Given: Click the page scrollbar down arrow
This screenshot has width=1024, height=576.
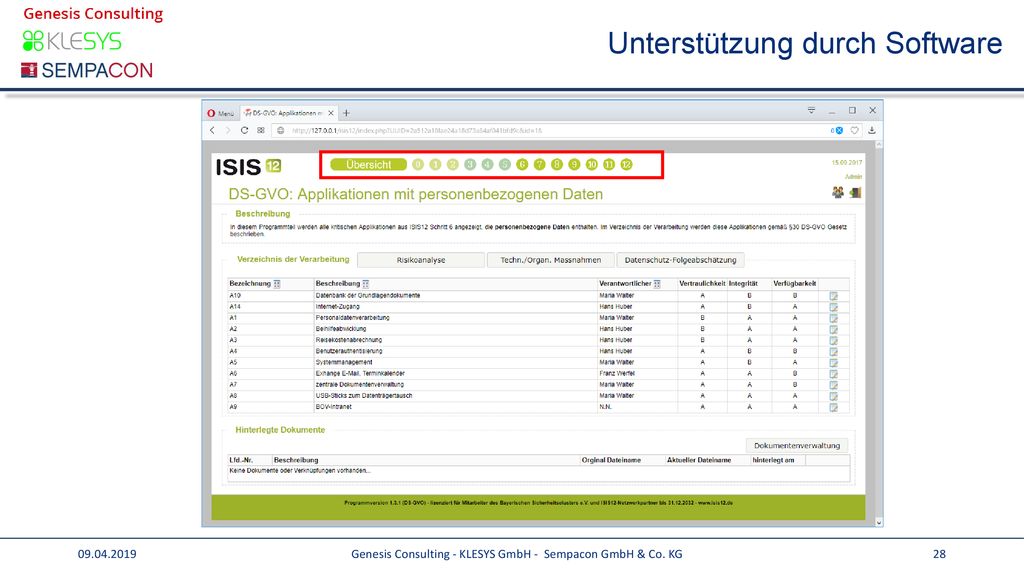Looking at the screenshot, I should coord(878,522).
